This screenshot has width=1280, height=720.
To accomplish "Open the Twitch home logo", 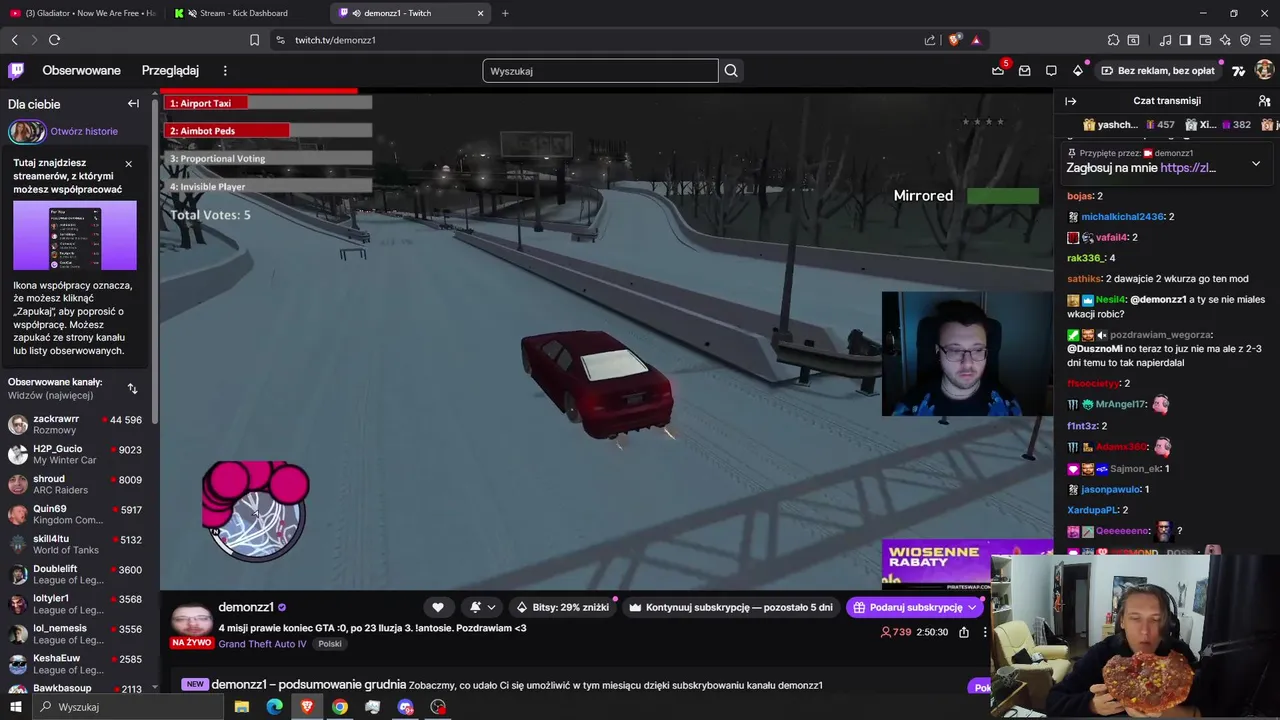I will tap(16, 70).
